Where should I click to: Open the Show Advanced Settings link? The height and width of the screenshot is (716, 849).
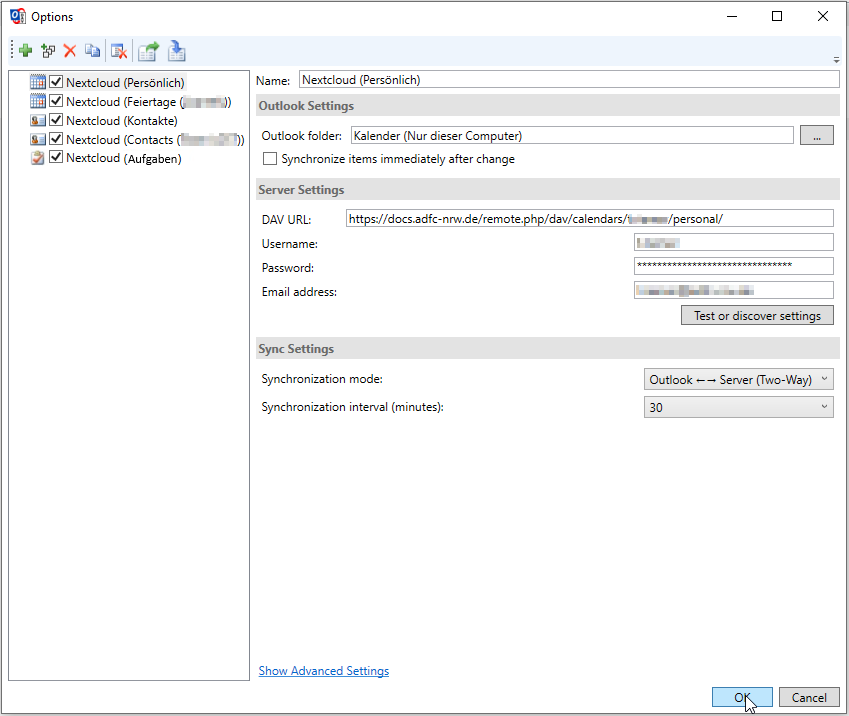[324, 671]
